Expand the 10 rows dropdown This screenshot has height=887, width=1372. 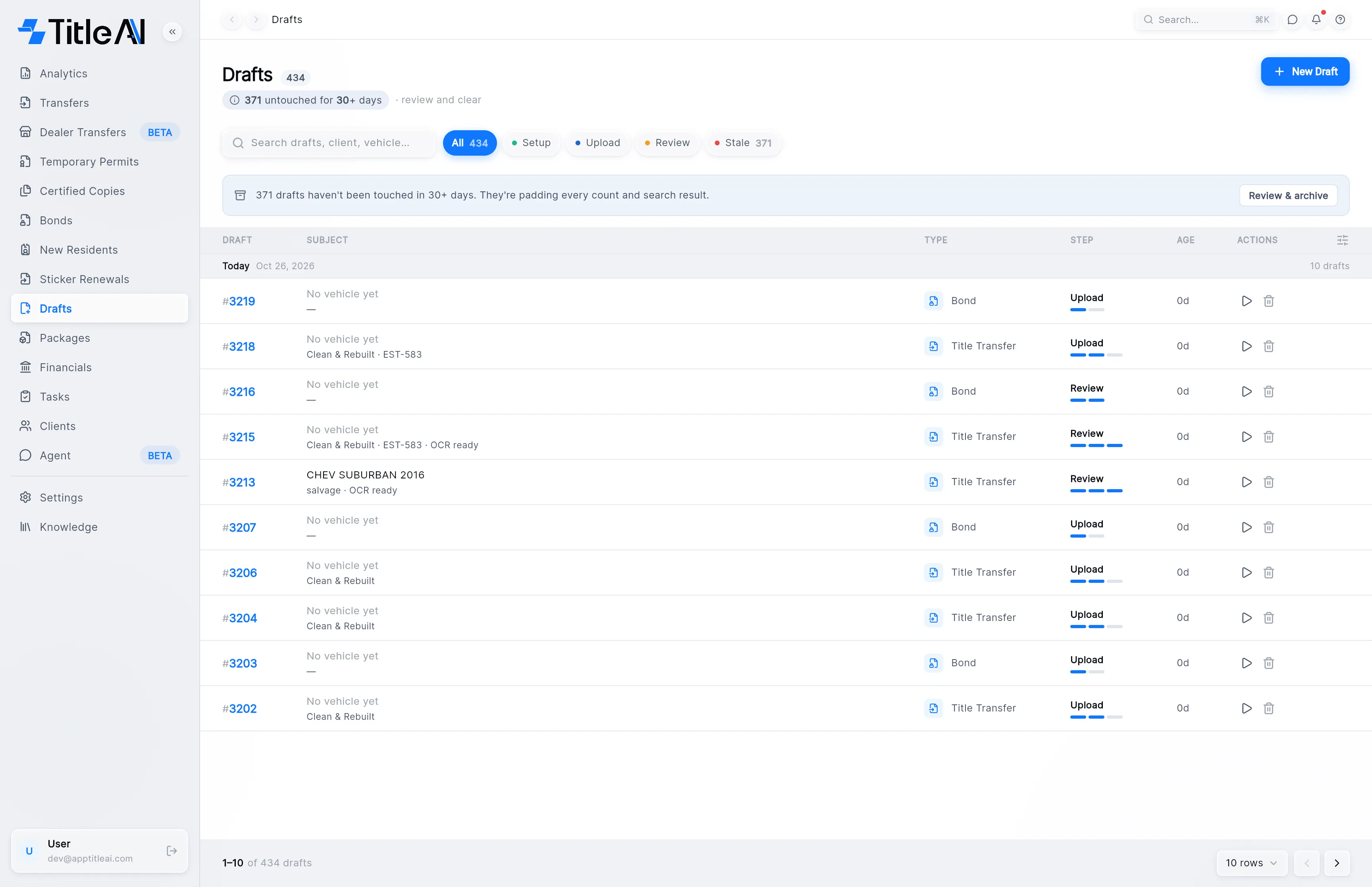point(1252,863)
